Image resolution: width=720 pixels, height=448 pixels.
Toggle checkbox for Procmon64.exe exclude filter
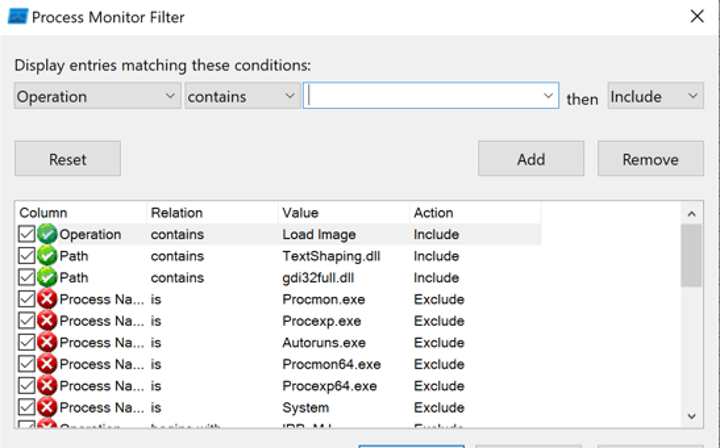coord(27,364)
